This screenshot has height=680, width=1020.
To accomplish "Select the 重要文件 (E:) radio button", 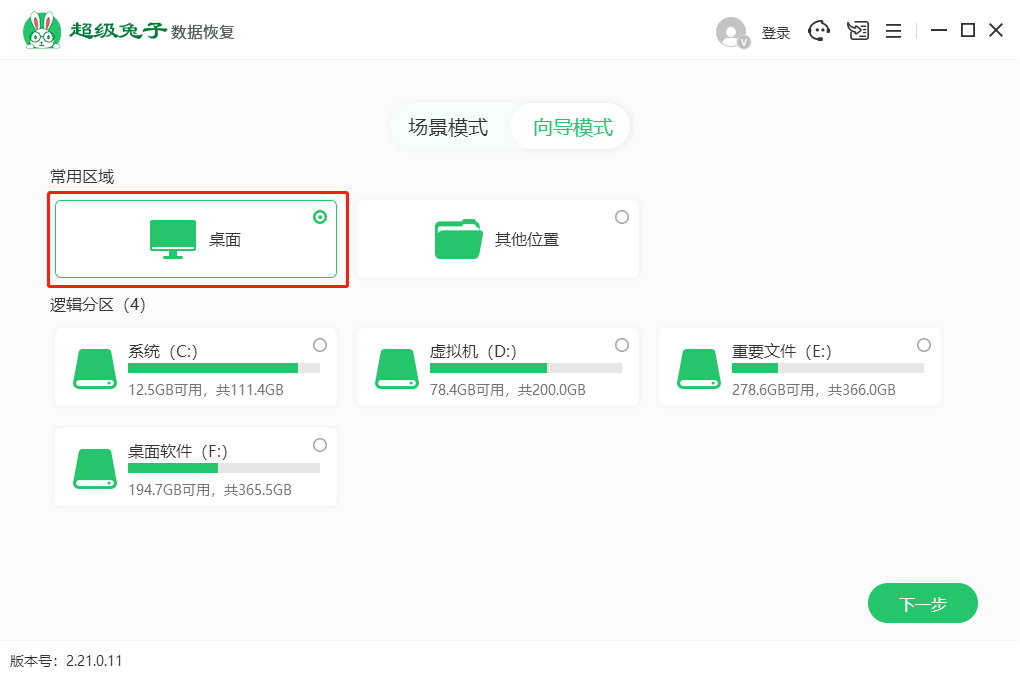I will (924, 345).
